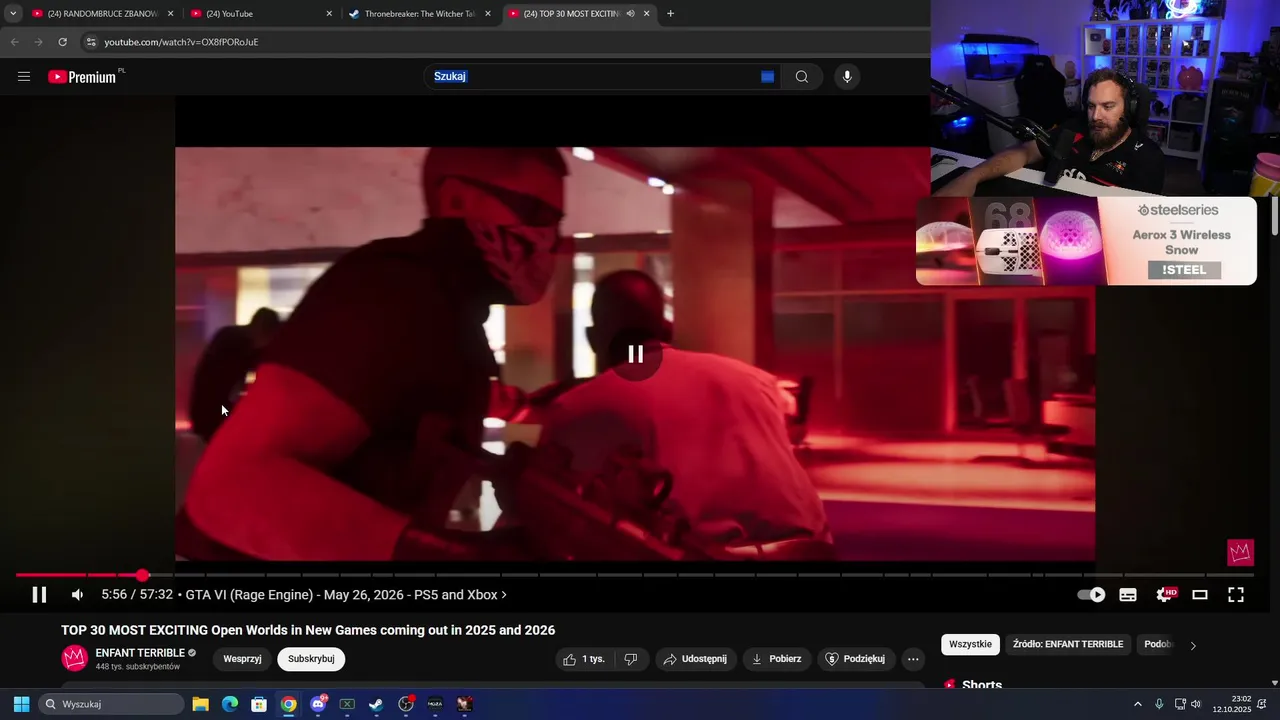The width and height of the screenshot is (1280, 720).
Task: Open File Explorer from taskbar
Action: click(x=200, y=704)
